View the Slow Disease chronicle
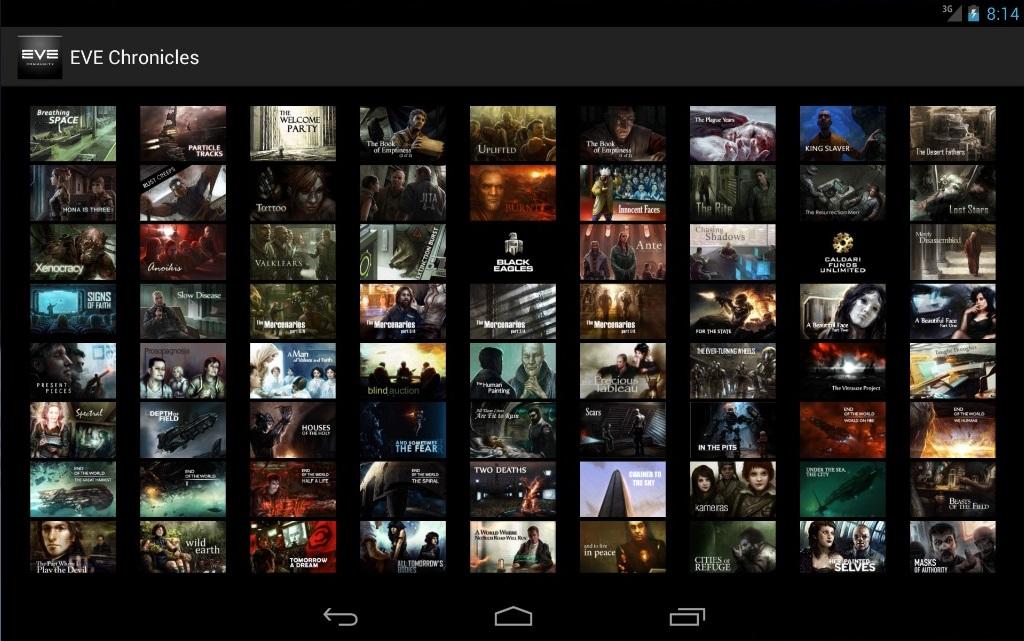The width and height of the screenshot is (1024, 641). click(183, 311)
